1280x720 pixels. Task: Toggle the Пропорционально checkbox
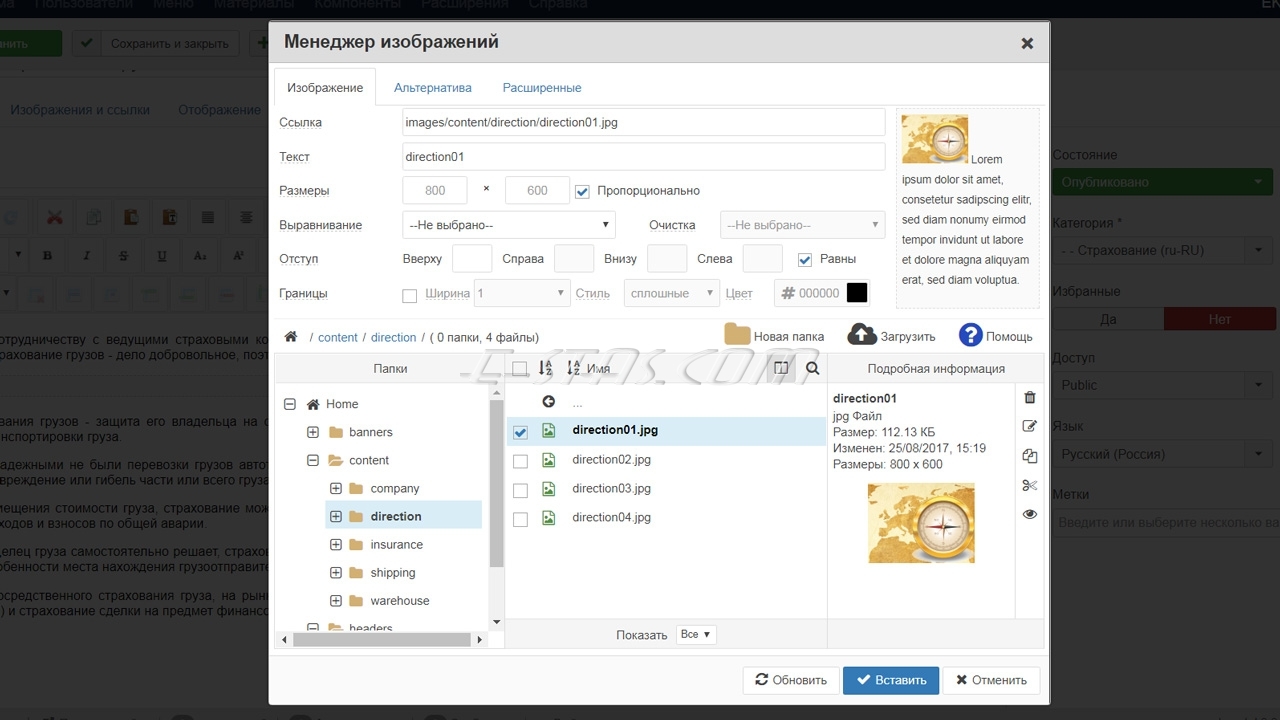point(582,191)
